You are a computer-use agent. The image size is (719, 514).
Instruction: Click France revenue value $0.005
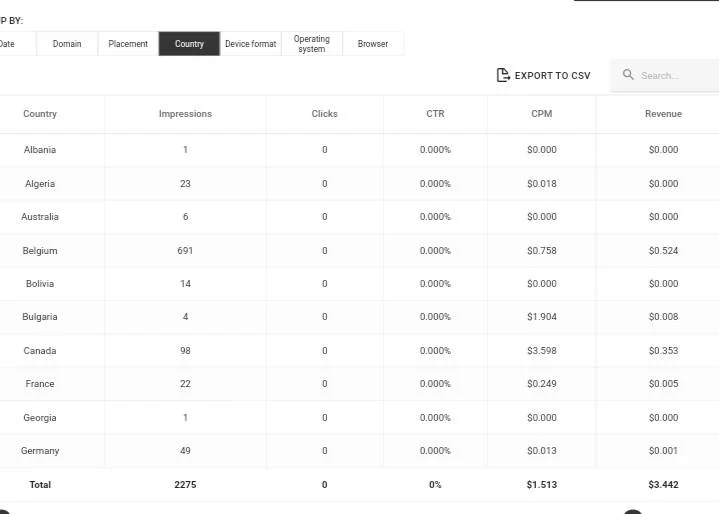(x=663, y=383)
